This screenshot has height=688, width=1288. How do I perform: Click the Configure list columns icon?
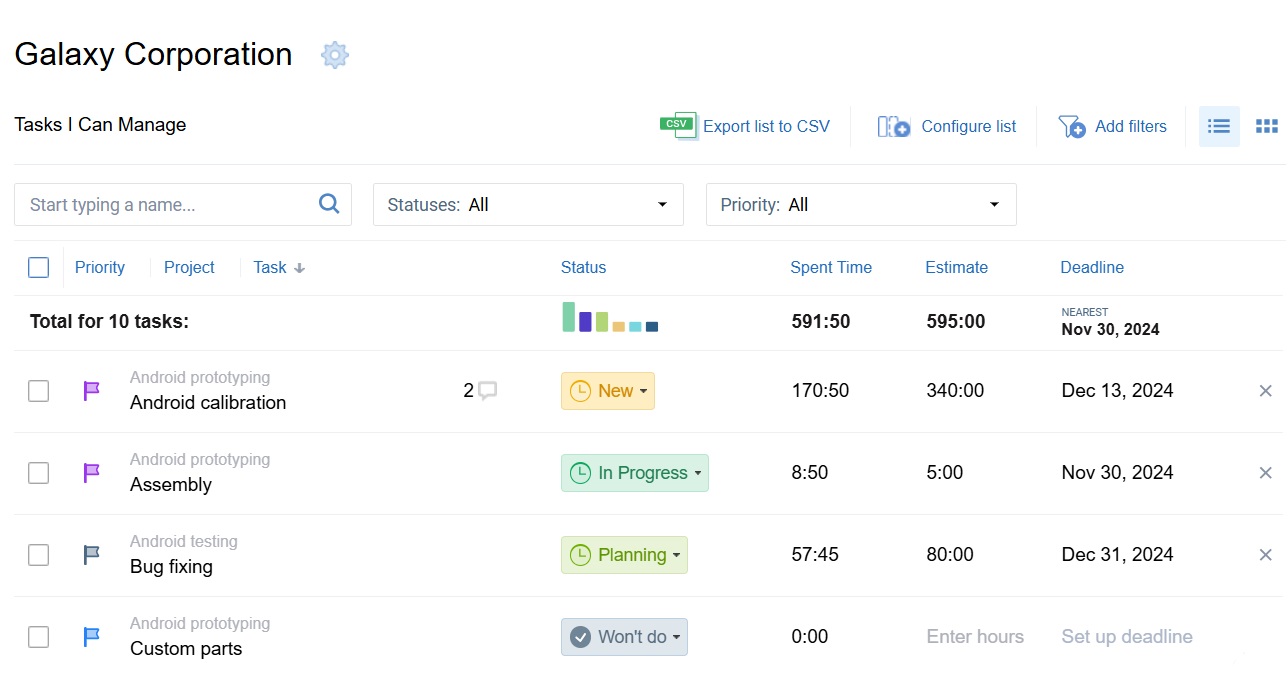(x=894, y=127)
